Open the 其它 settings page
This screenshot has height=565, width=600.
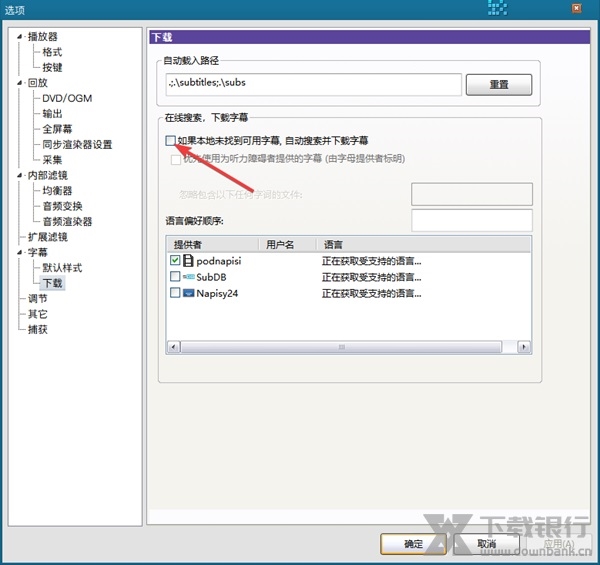(38, 314)
